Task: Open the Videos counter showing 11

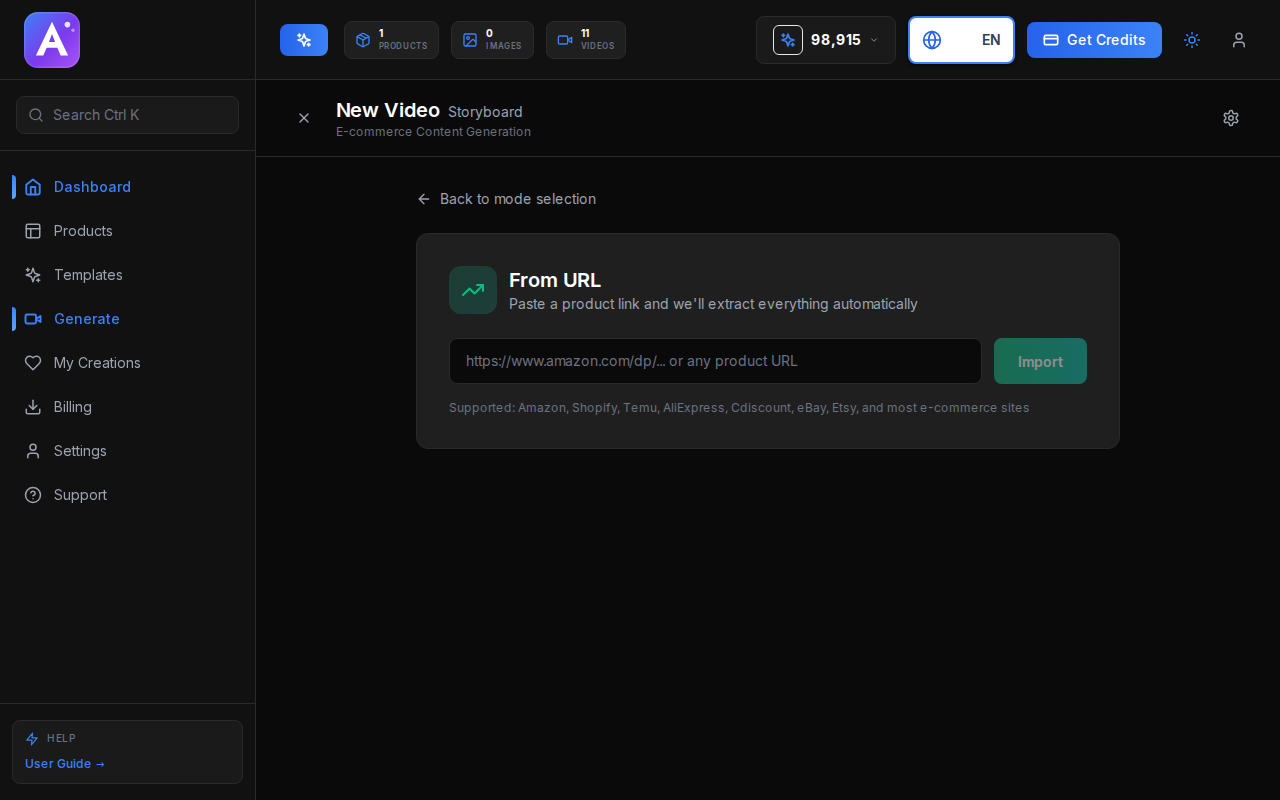Action: click(564, 40)
